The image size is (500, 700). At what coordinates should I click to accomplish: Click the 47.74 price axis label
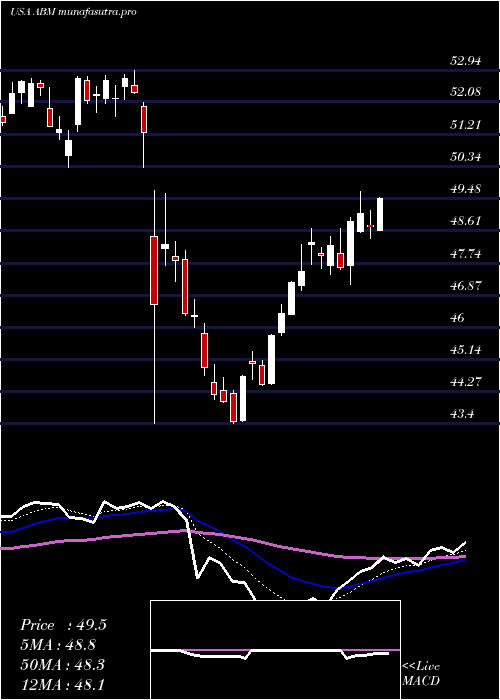coord(466,254)
